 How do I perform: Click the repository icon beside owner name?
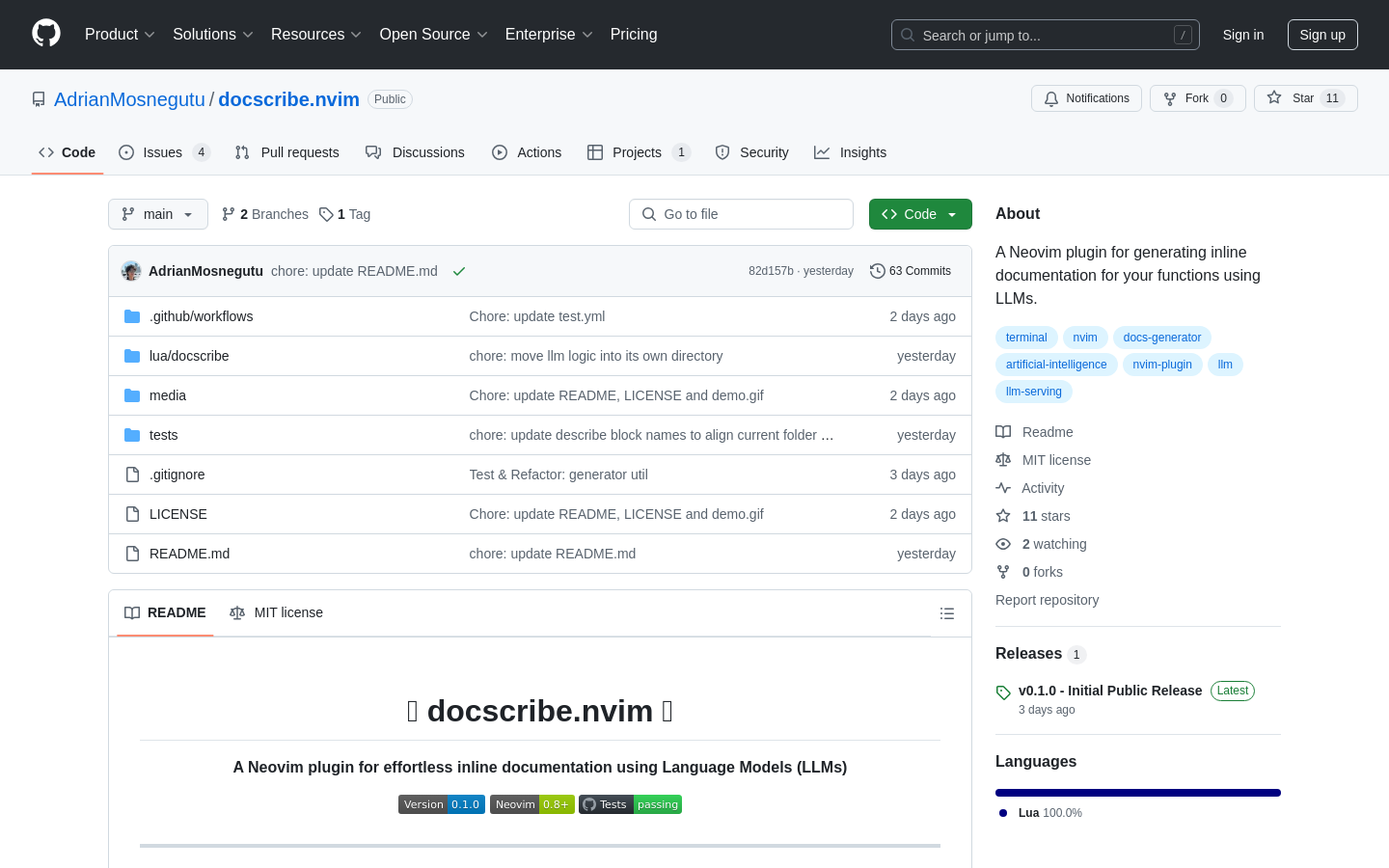[x=39, y=99]
